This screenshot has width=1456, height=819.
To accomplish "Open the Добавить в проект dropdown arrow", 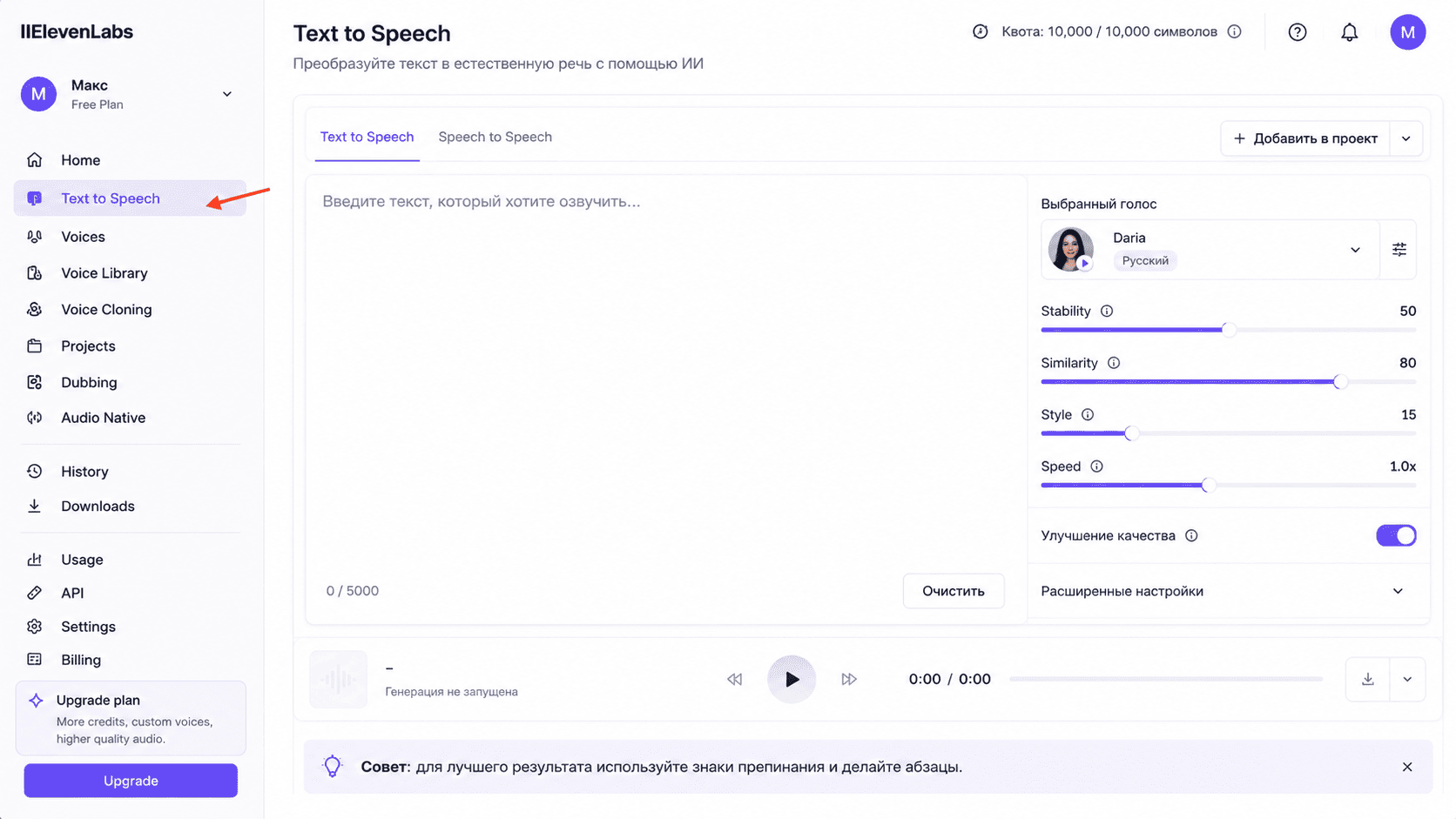I will click(1406, 138).
